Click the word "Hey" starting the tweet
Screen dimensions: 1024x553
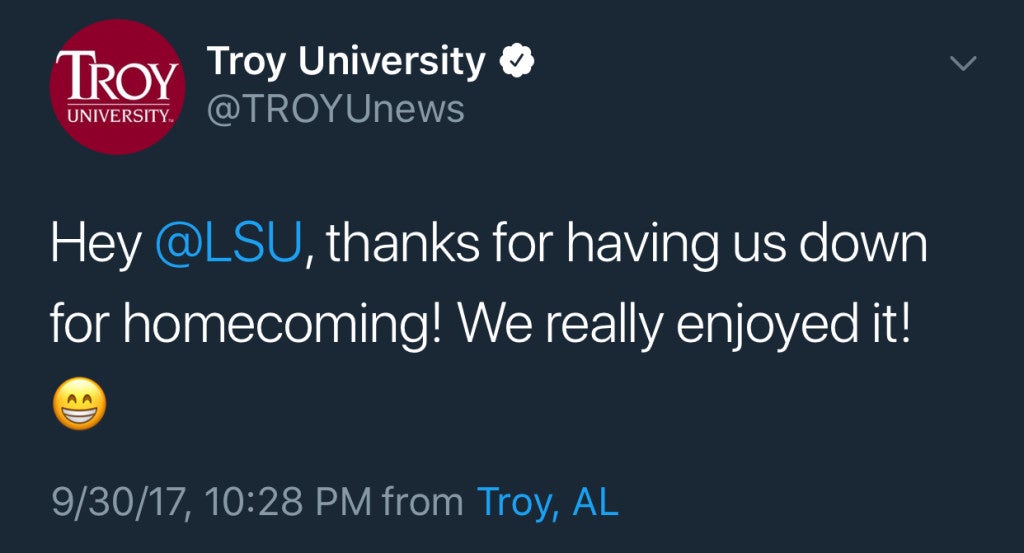pyautogui.click(x=95, y=244)
